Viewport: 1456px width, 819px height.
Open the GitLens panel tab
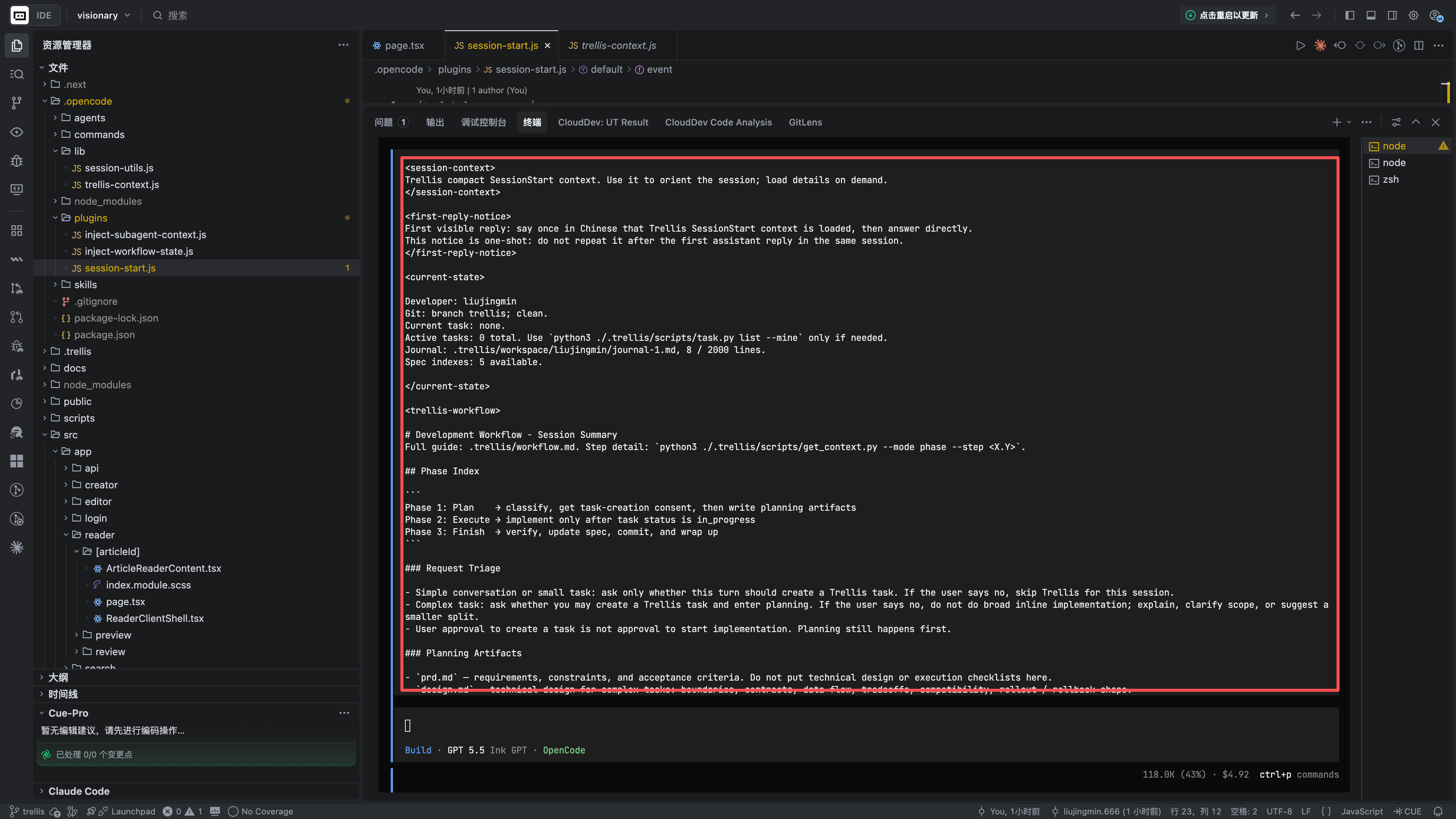(x=805, y=122)
